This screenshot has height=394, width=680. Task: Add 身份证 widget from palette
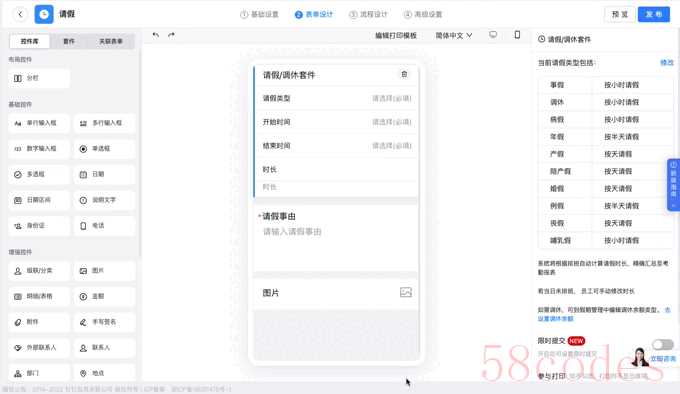click(39, 226)
